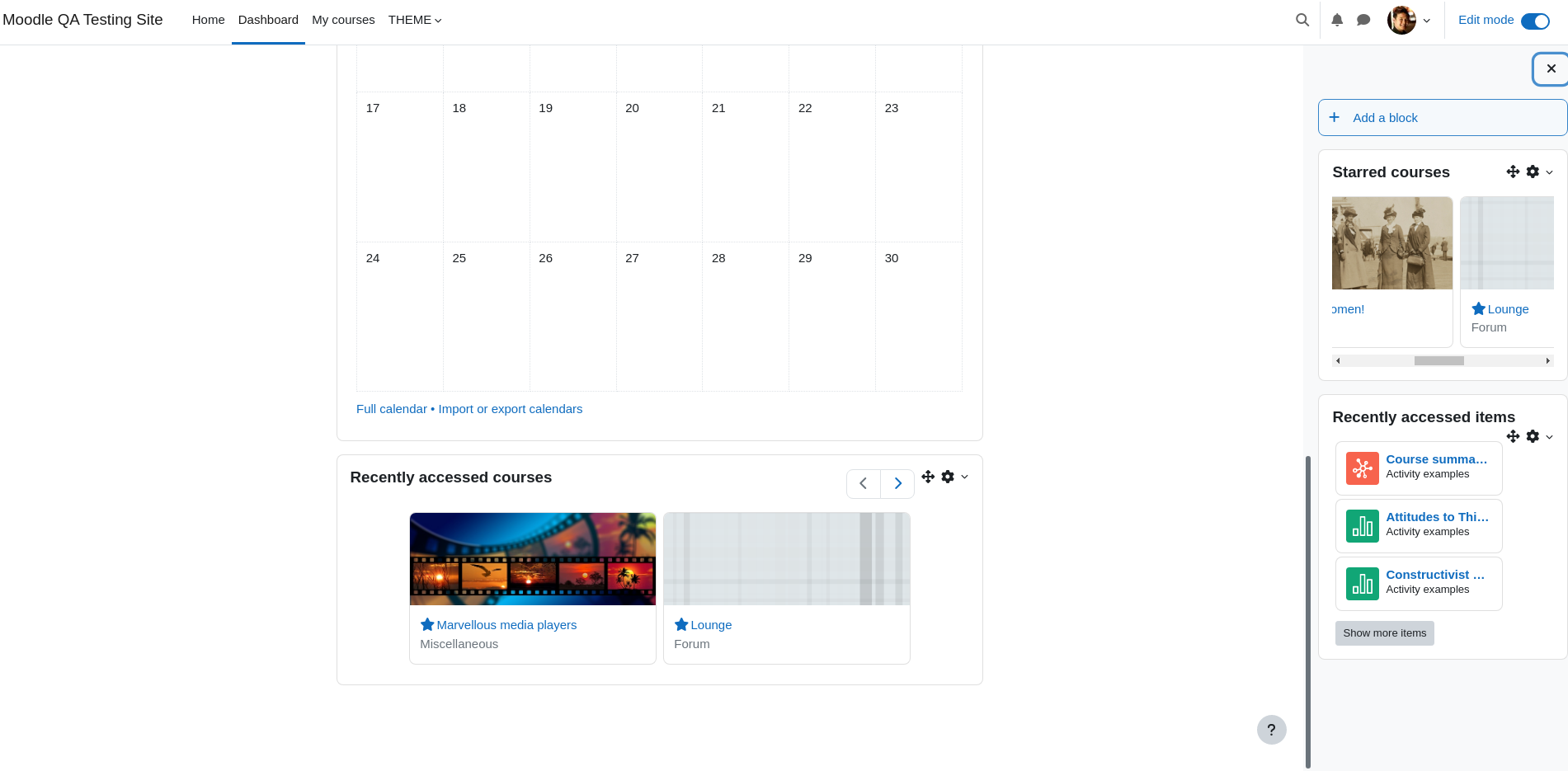Screen dimensions: 1568x771
Task: Select calendar day 26
Action: point(546,258)
